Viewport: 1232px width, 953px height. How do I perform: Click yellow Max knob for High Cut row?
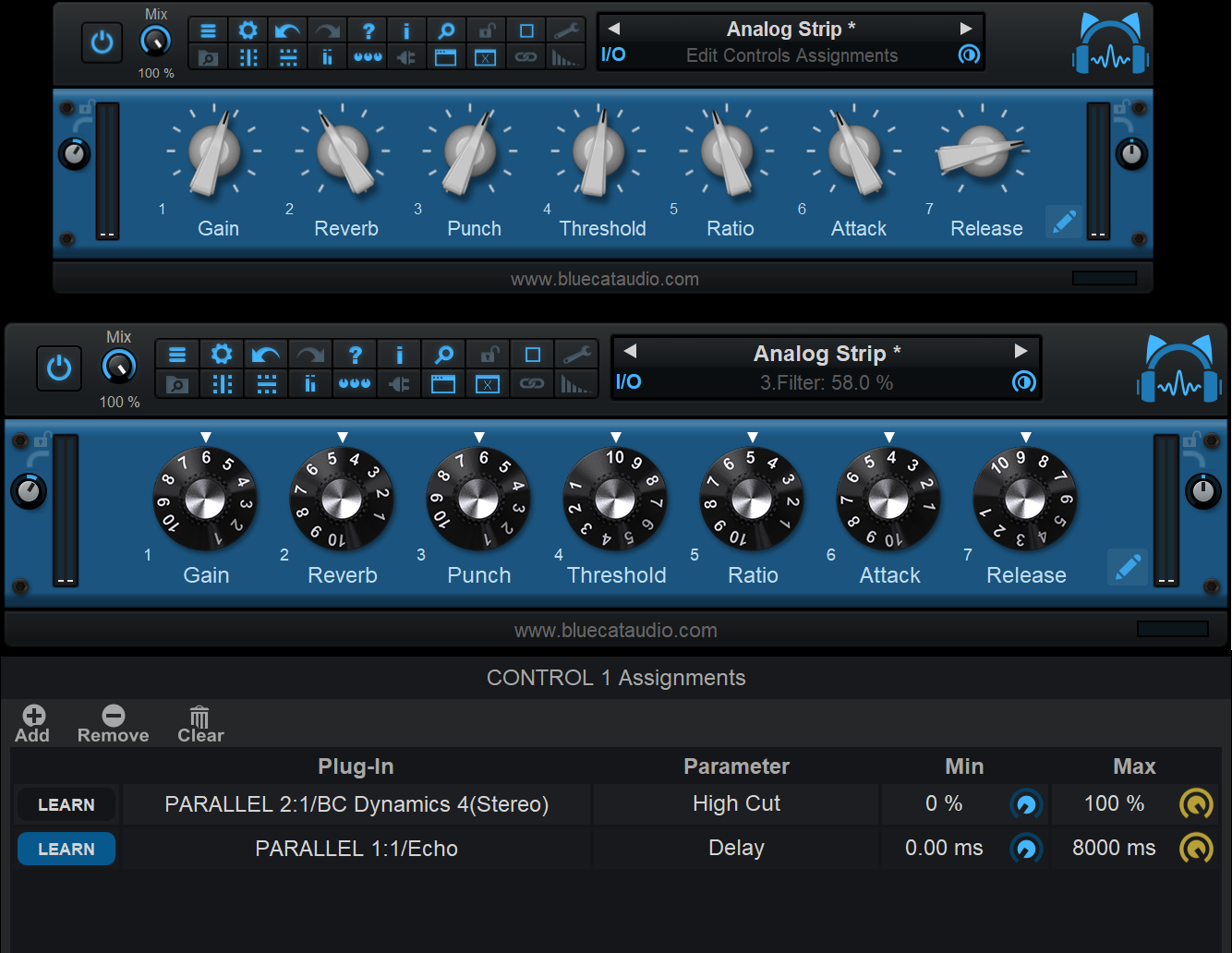click(x=1196, y=804)
